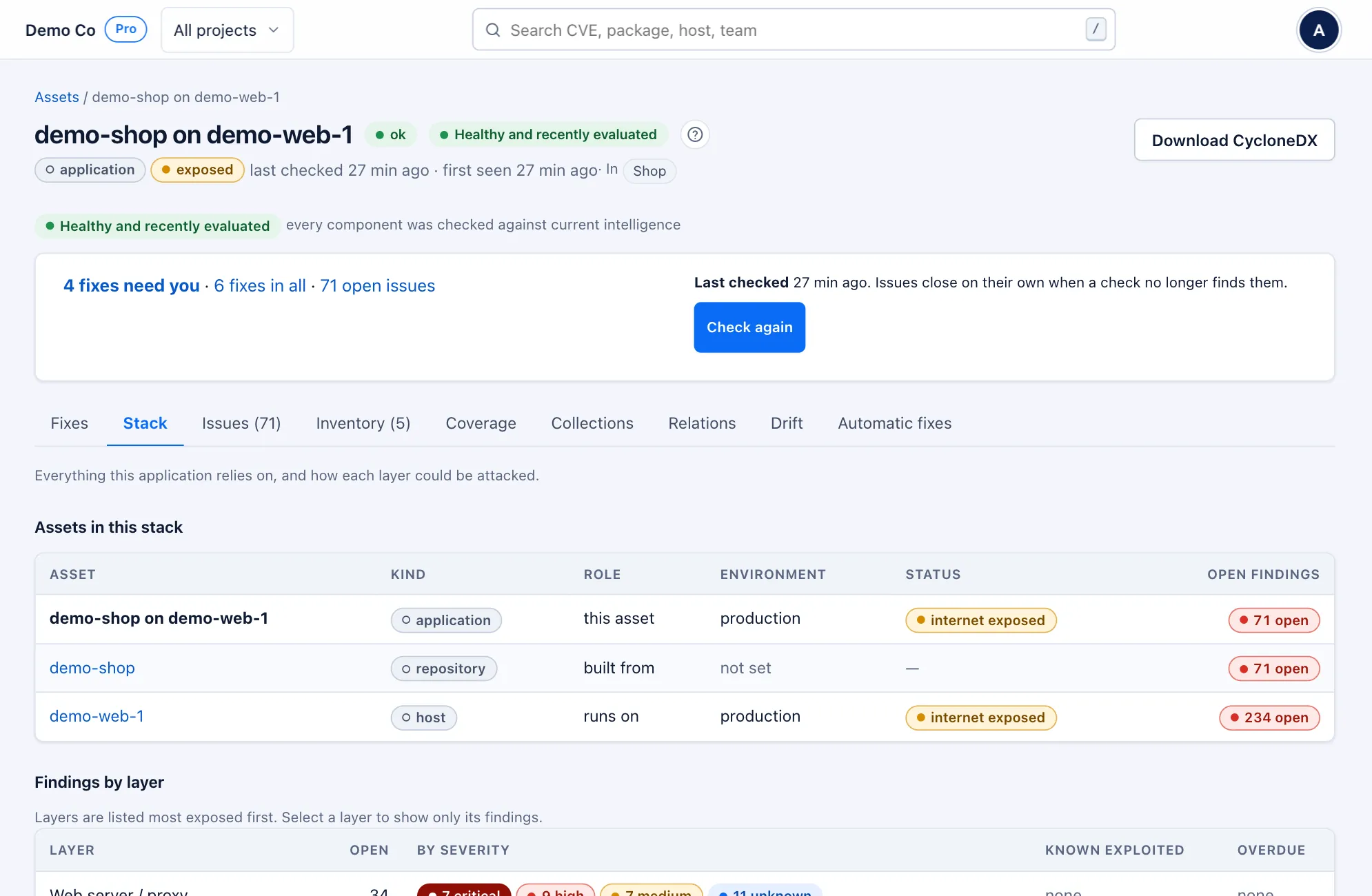The height and width of the screenshot is (896, 1372).
Task: Click internet exposed status in demo-web-1 row
Action: coord(981,717)
